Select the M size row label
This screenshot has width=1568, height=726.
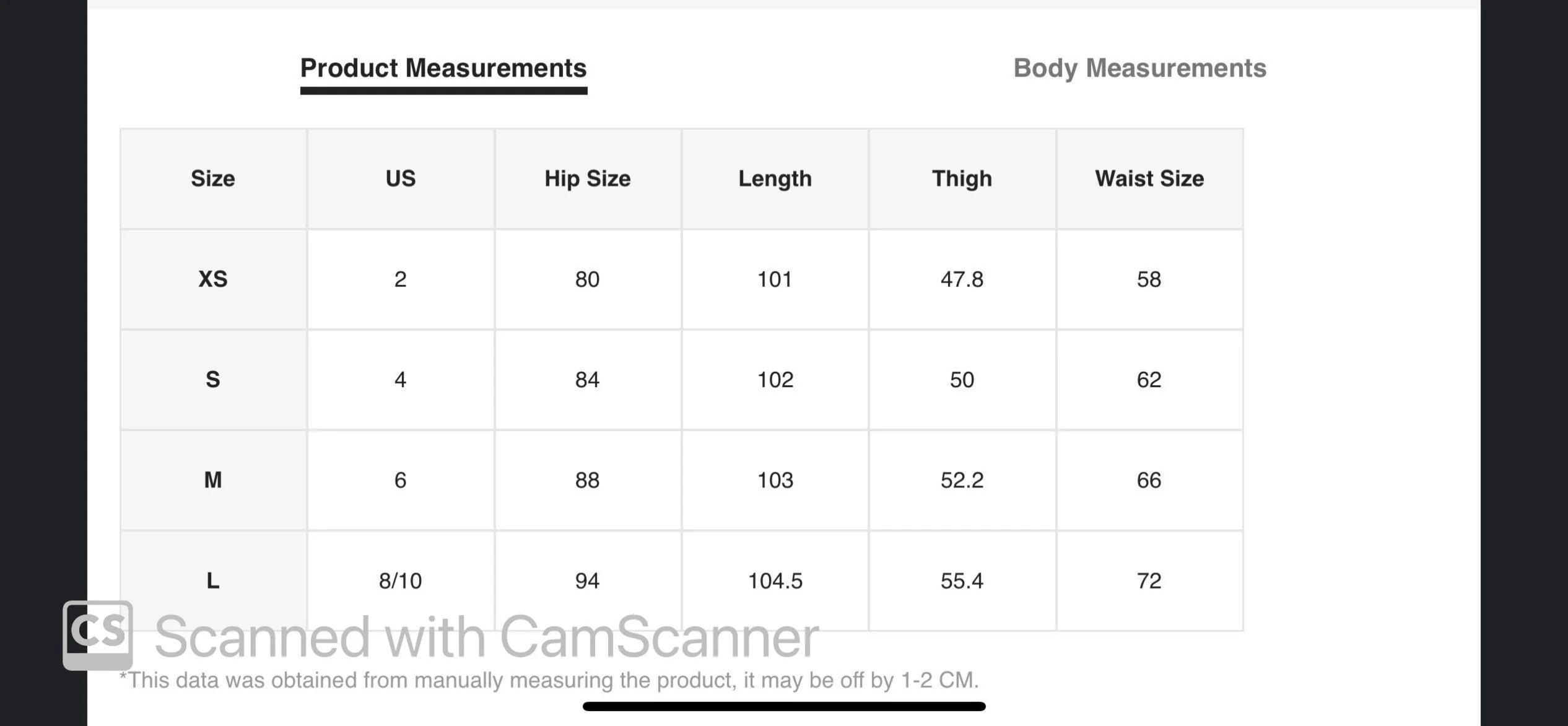tap(213, 480)
